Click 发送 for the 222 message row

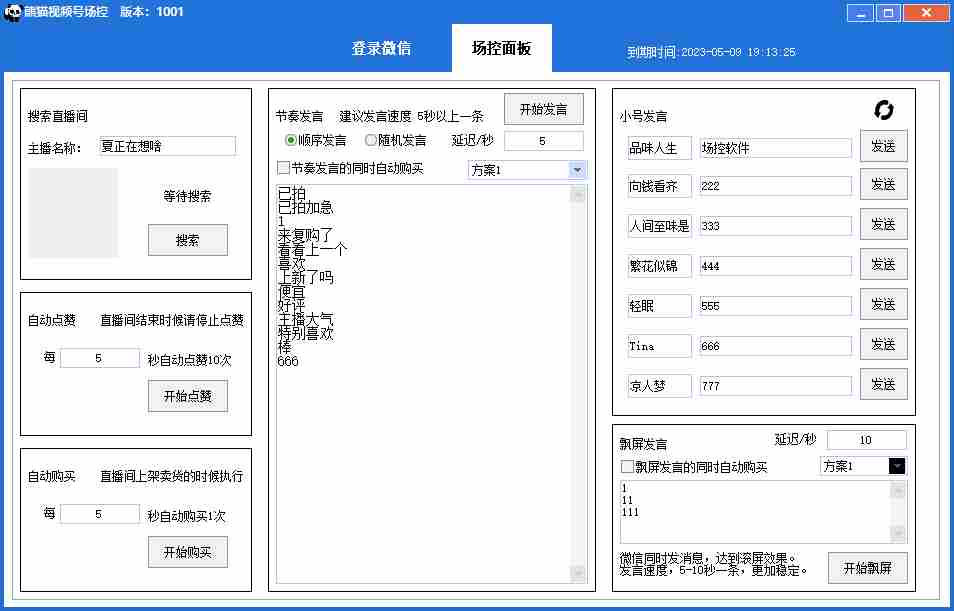pos(883,184)
